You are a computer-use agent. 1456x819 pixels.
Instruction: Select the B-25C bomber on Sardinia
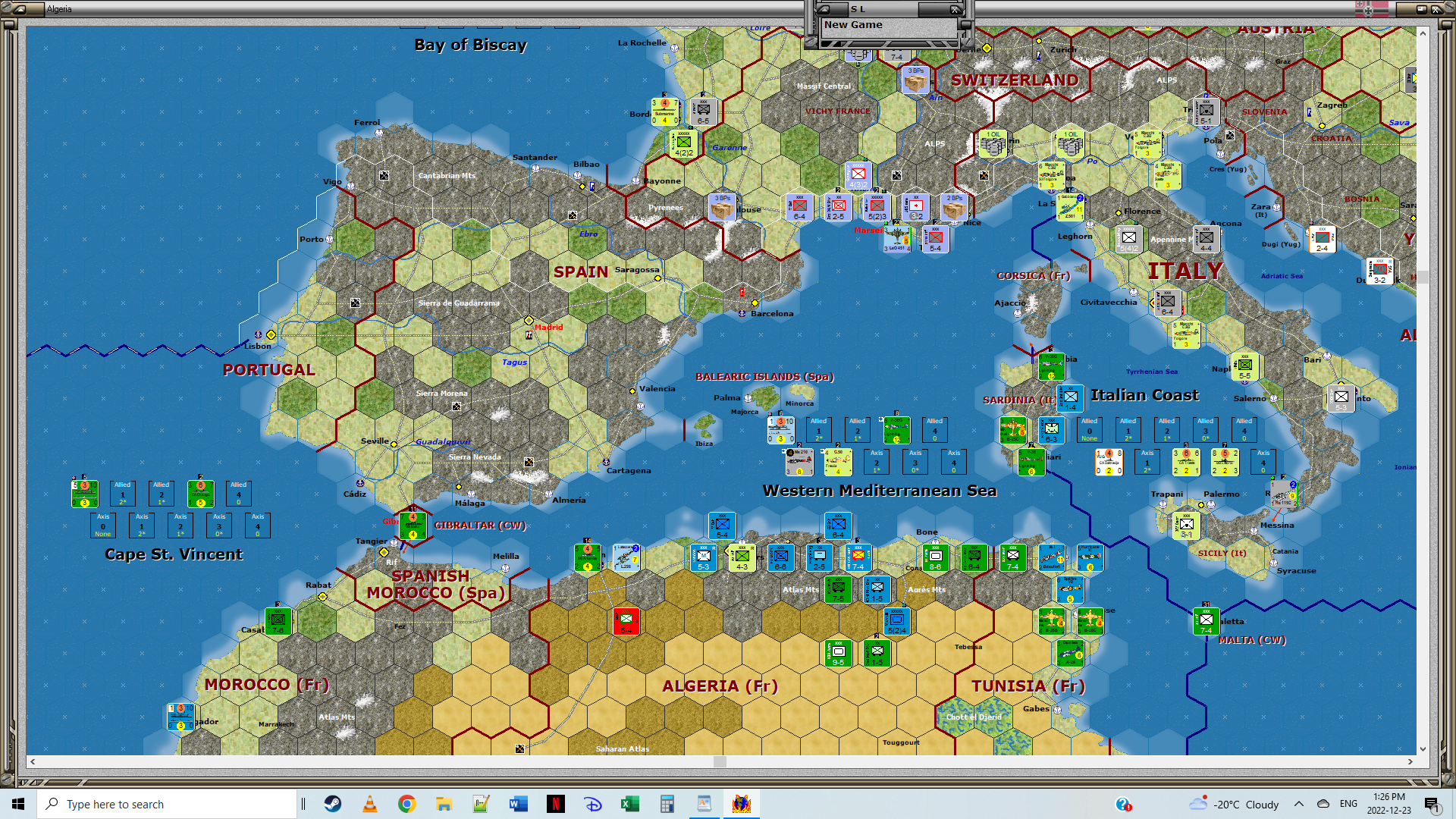click(x=1013, y=430)
